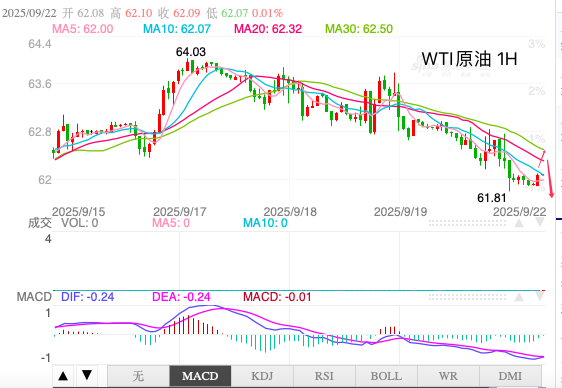
Task: Click the 63.6 price axis label
Action: pos(40,84)
